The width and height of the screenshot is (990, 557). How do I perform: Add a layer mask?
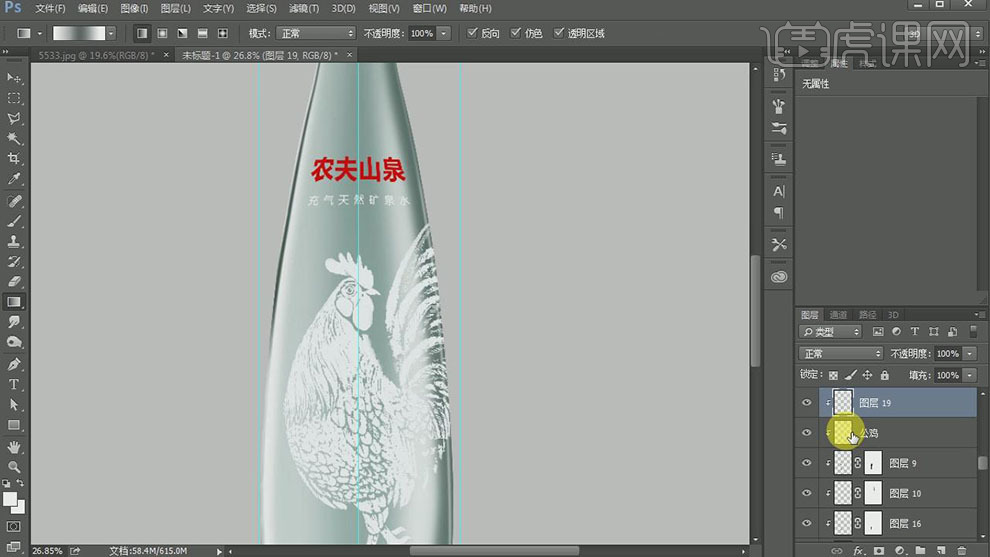pyautogui.click(x=878, y=551)
